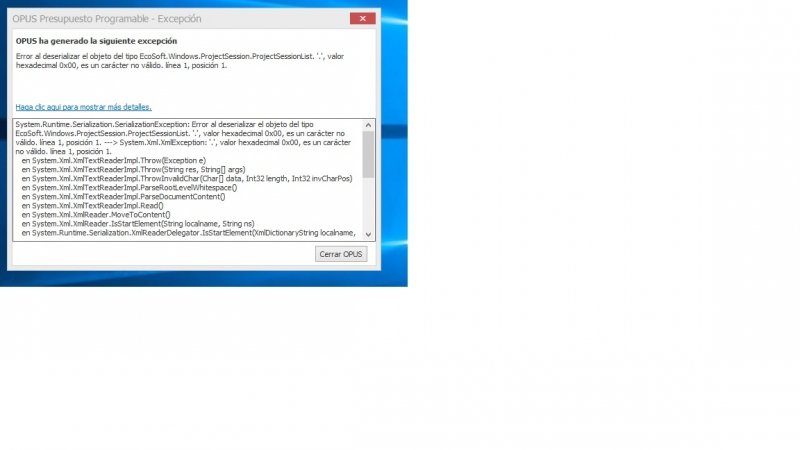Open the 'Haga clic aquí para mostrar más detalles' link

(84, 106)
